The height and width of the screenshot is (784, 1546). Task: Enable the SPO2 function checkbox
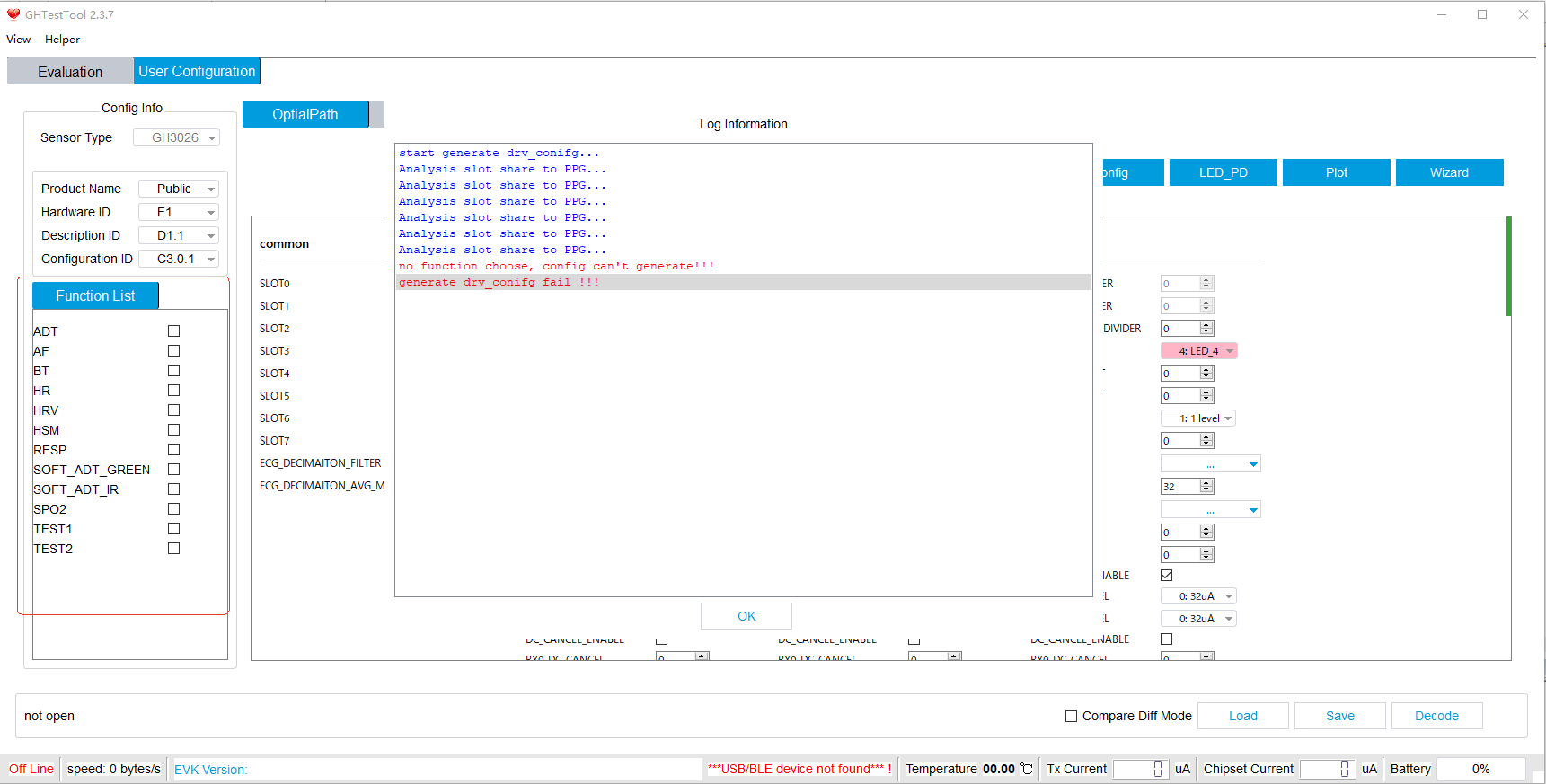coord(173,509)
